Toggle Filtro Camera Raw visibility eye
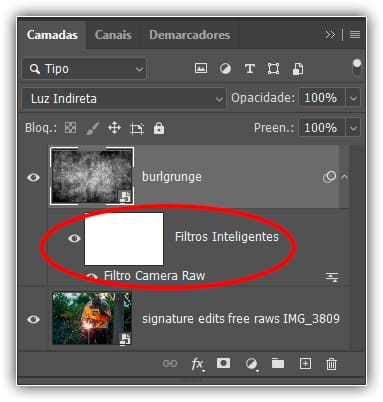 pyautogui.click(x=92, y=277)
